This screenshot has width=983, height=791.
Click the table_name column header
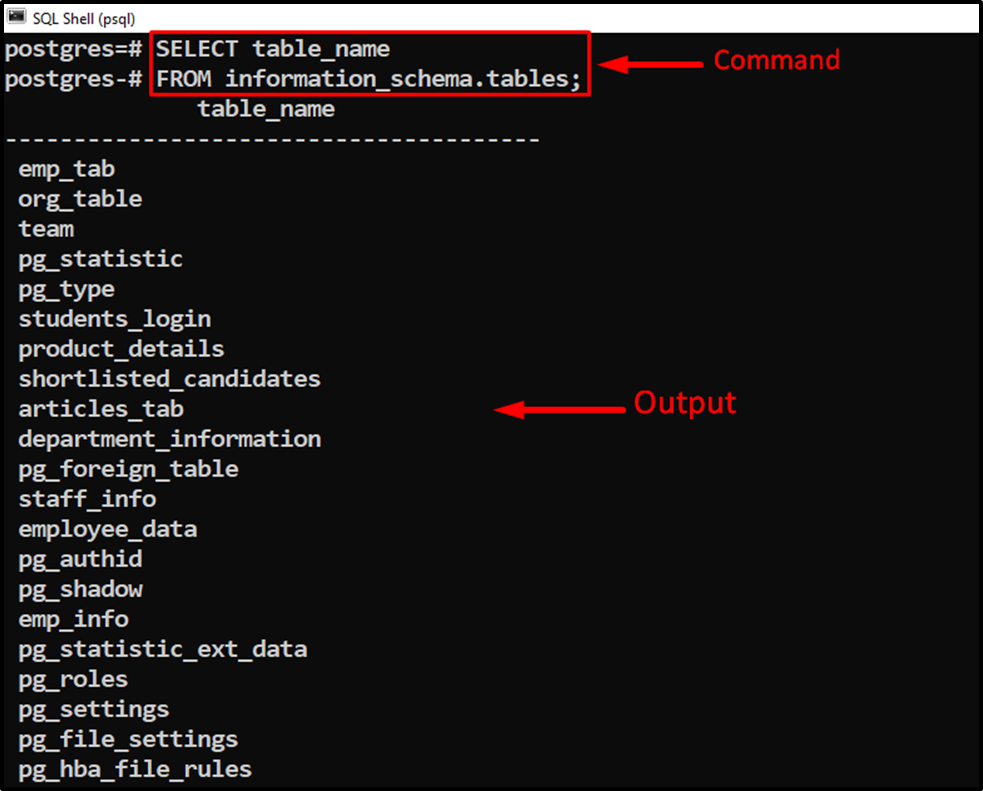pos(266,109)
